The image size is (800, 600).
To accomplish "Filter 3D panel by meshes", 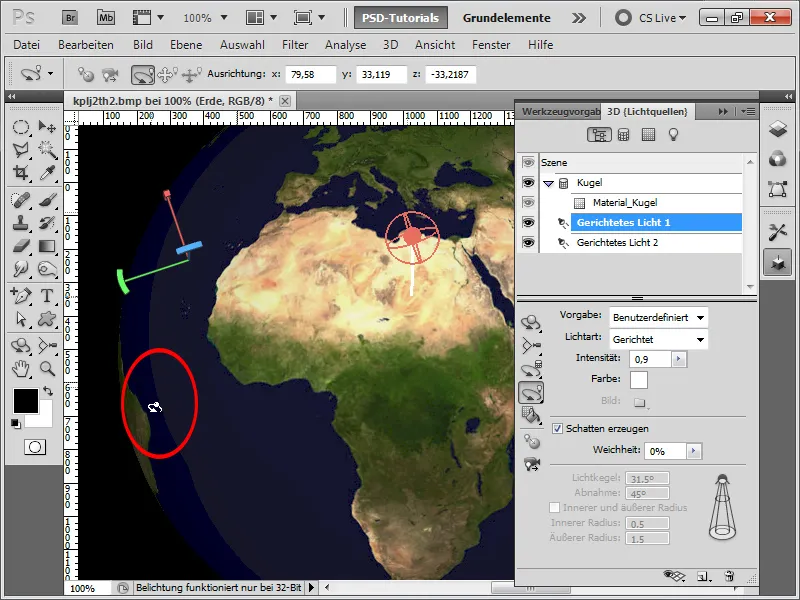I will (x=623, y=135).
